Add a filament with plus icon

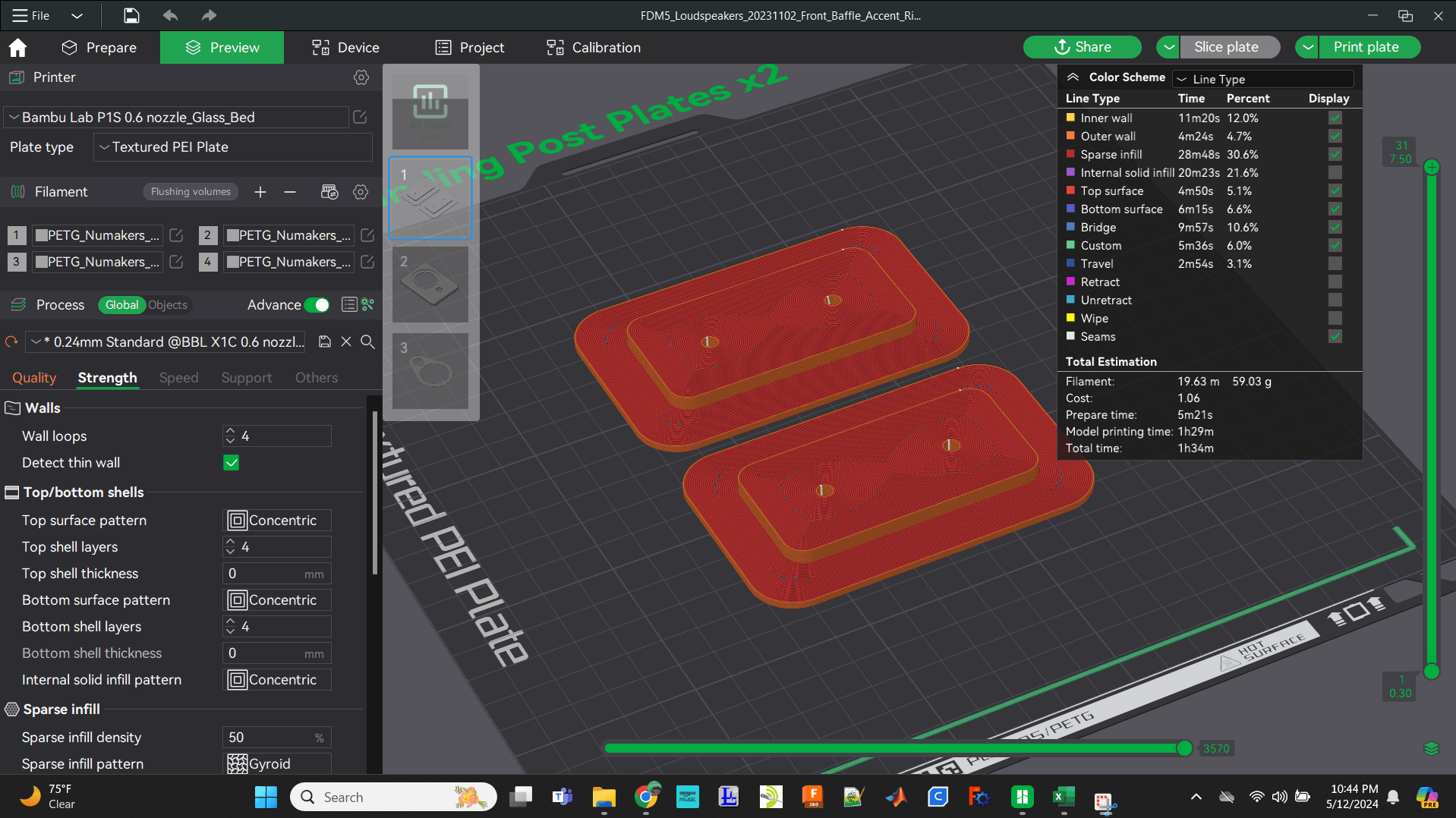(260, 192)
